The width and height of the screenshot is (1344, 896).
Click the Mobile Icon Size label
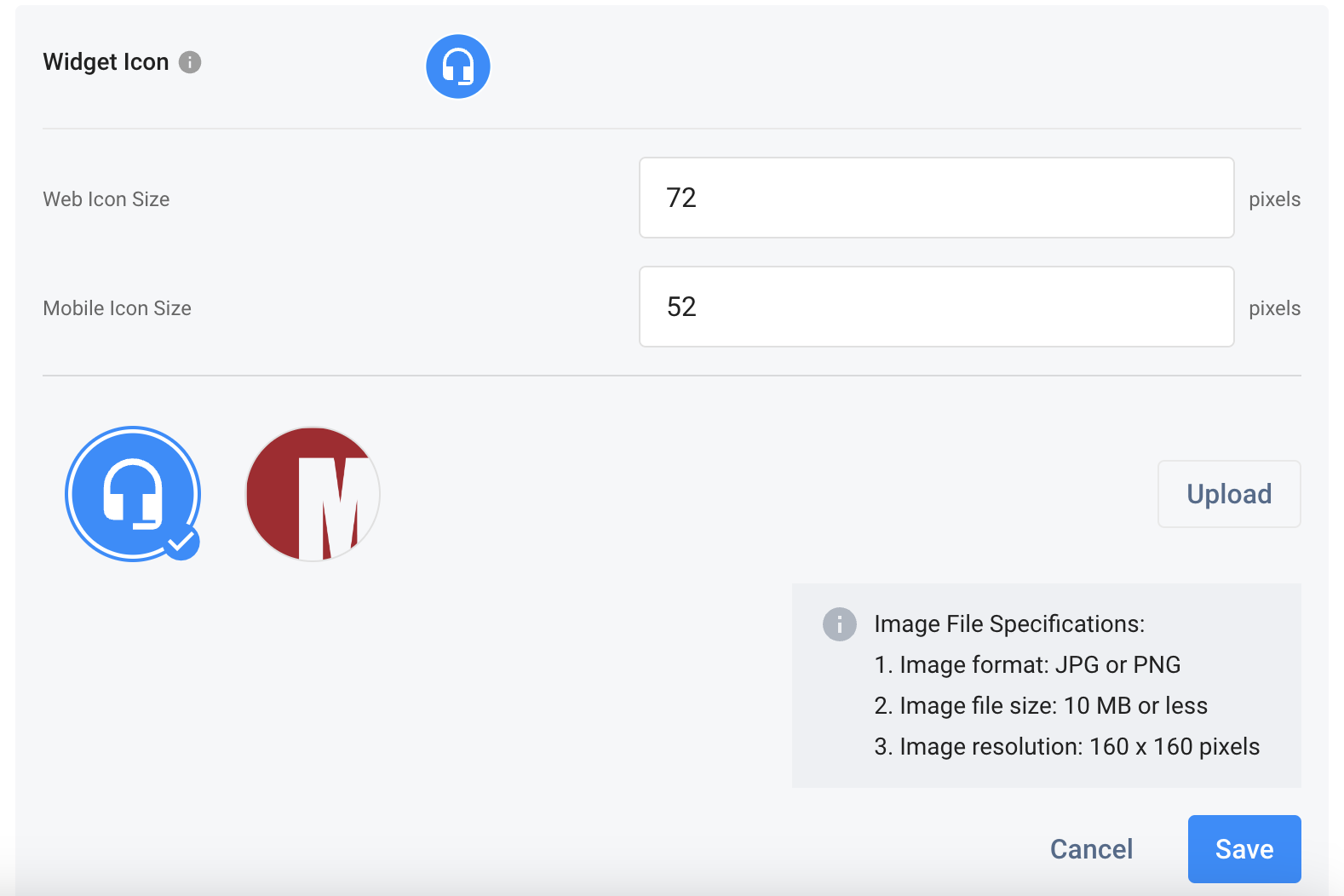118,308
